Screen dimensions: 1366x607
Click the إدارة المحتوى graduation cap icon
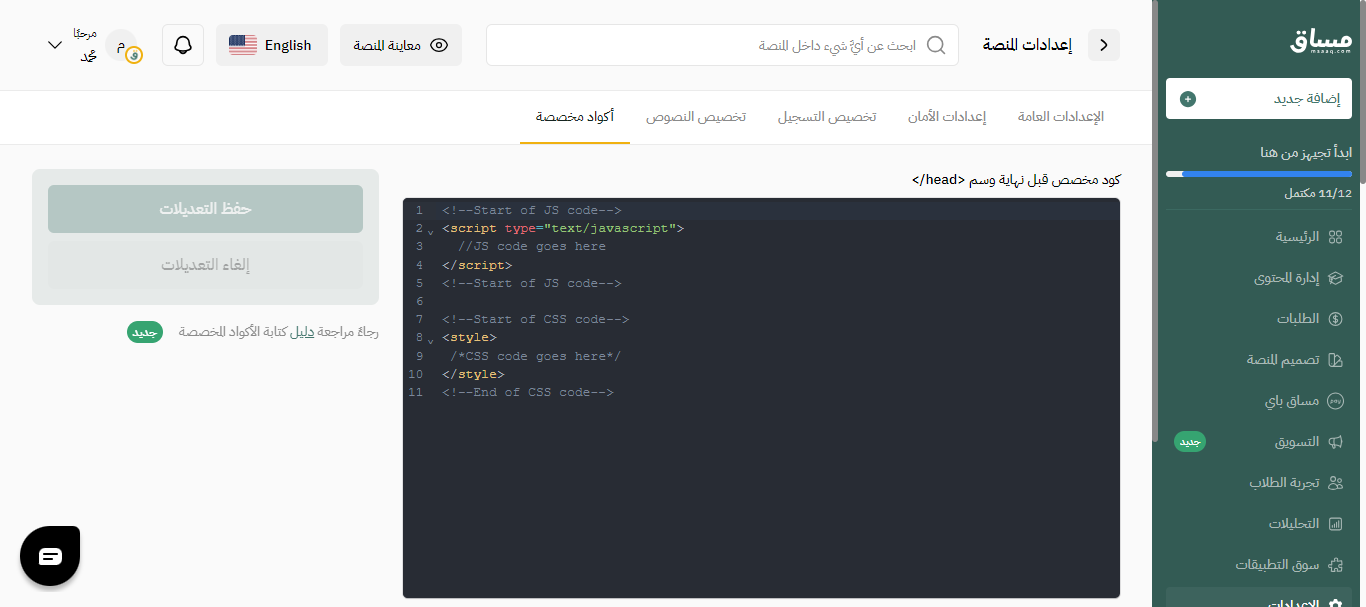1335,278
